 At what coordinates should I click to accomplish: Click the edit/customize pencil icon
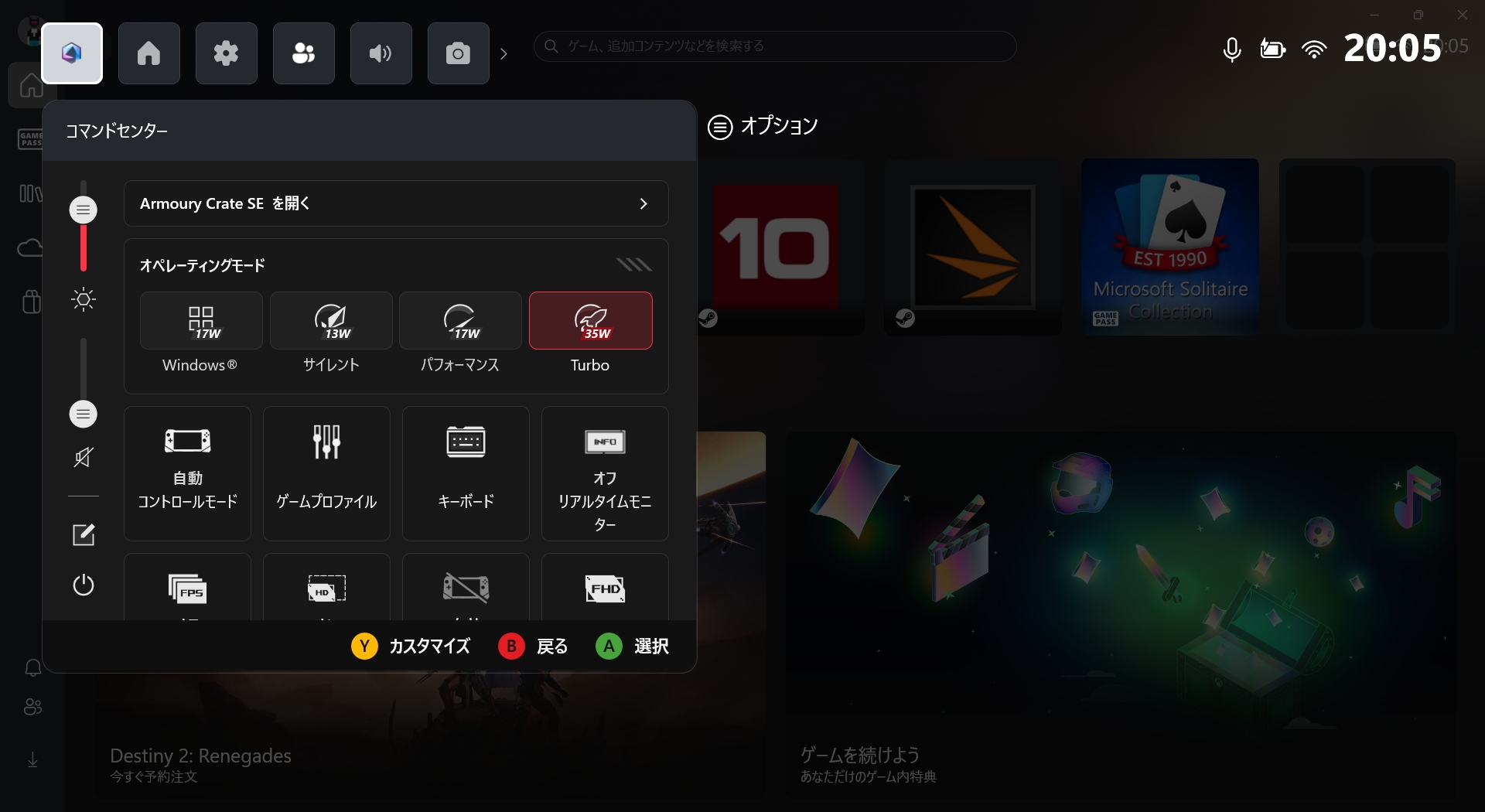click(x=83, y=534)
